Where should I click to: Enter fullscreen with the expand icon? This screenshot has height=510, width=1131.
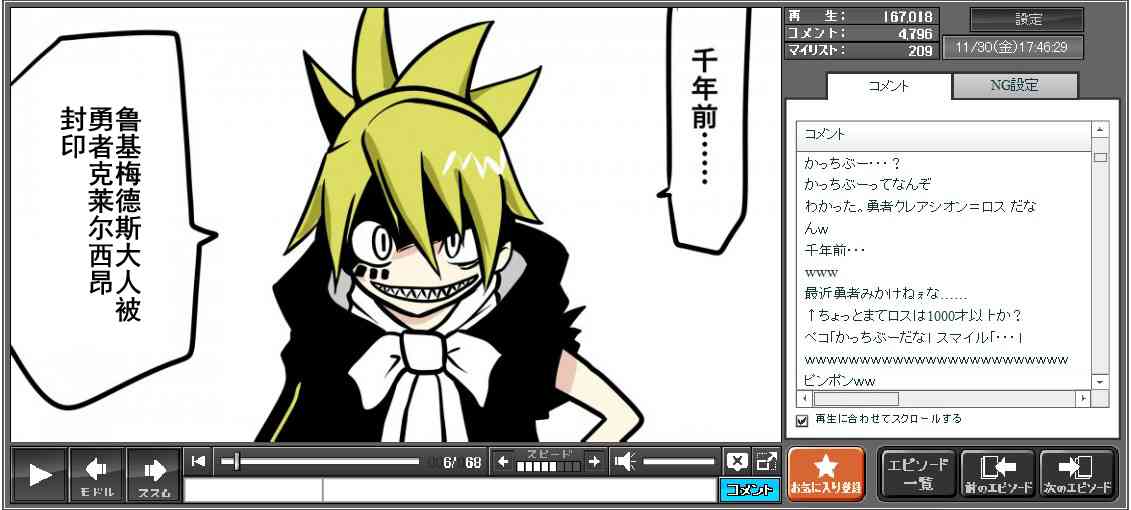(766, 461)
